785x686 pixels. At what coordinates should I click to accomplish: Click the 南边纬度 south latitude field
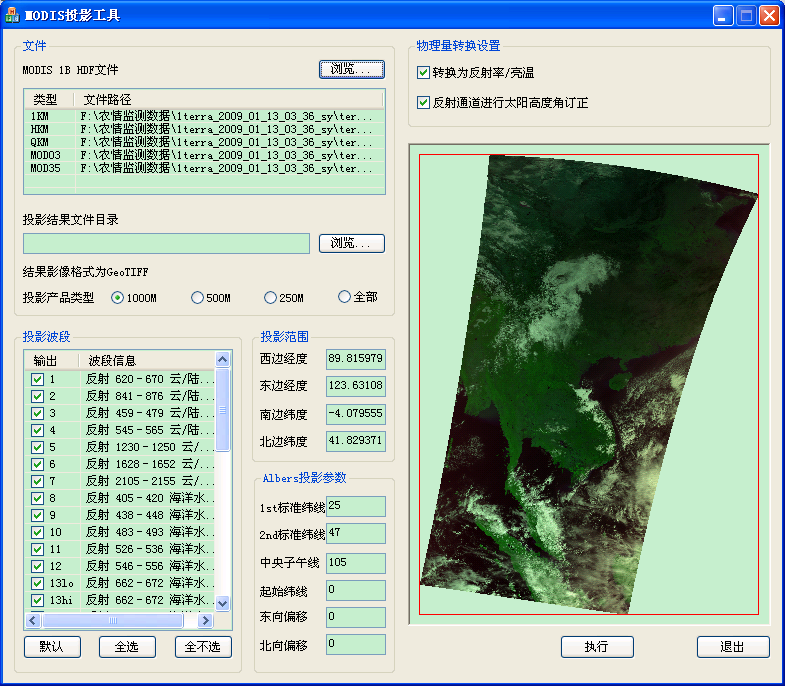click(x=356, y=414)
